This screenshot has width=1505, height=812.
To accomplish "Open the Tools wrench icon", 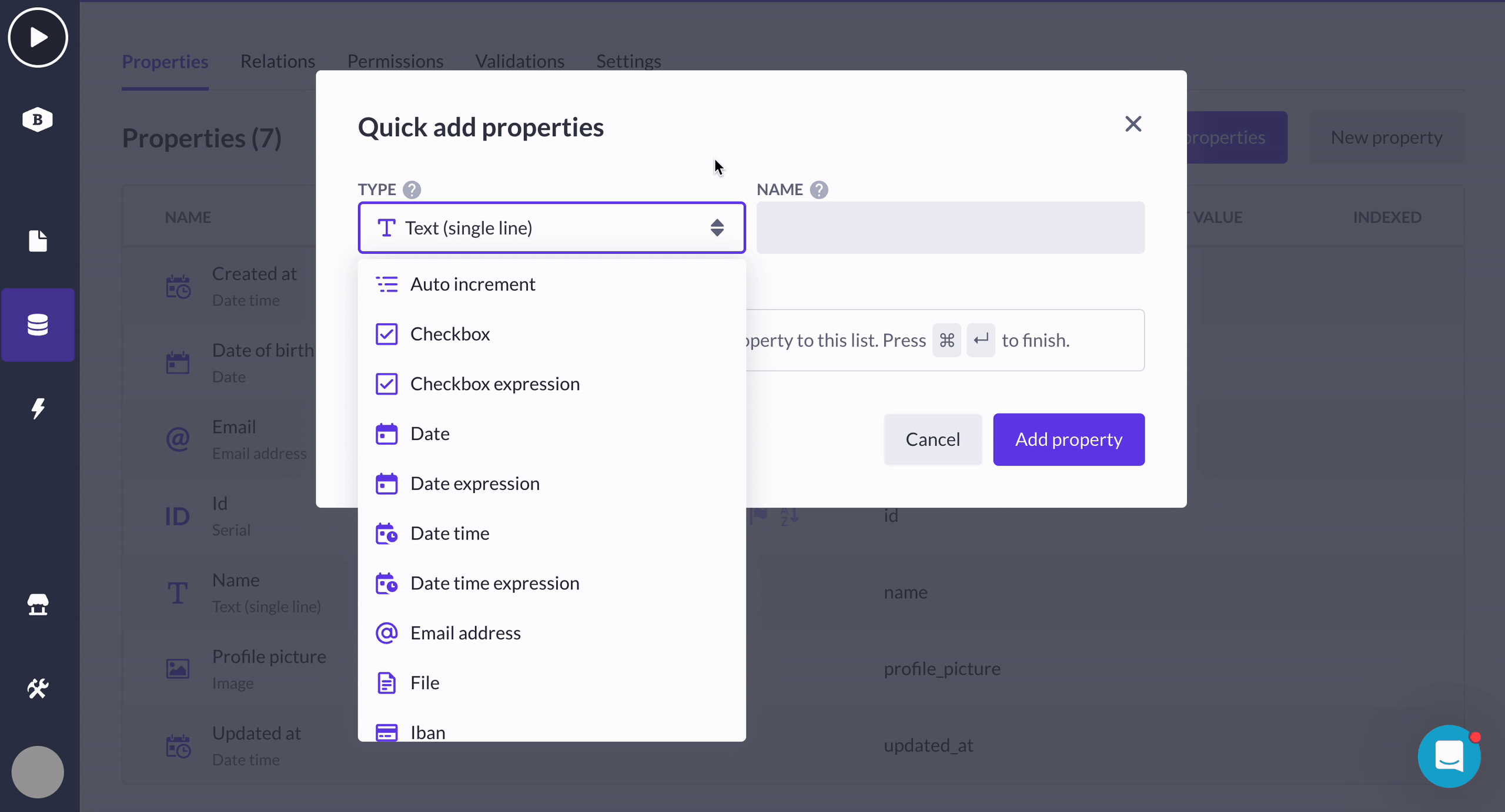I will click(x=38, y=689).
